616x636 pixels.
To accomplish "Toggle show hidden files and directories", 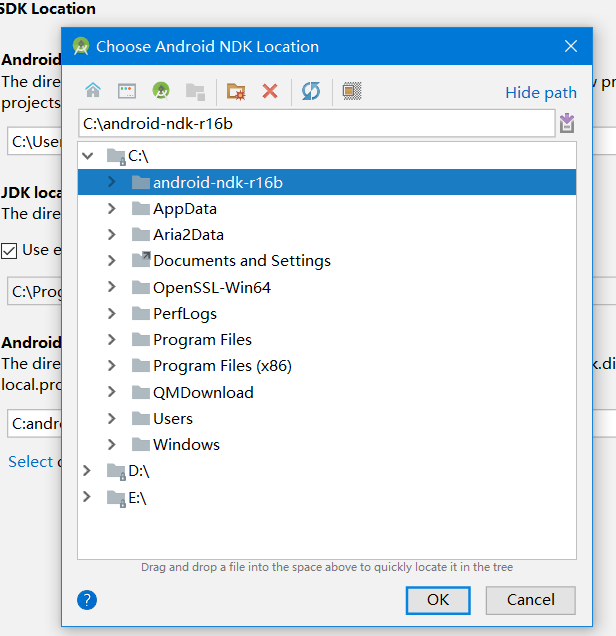I will coord(352,91).
